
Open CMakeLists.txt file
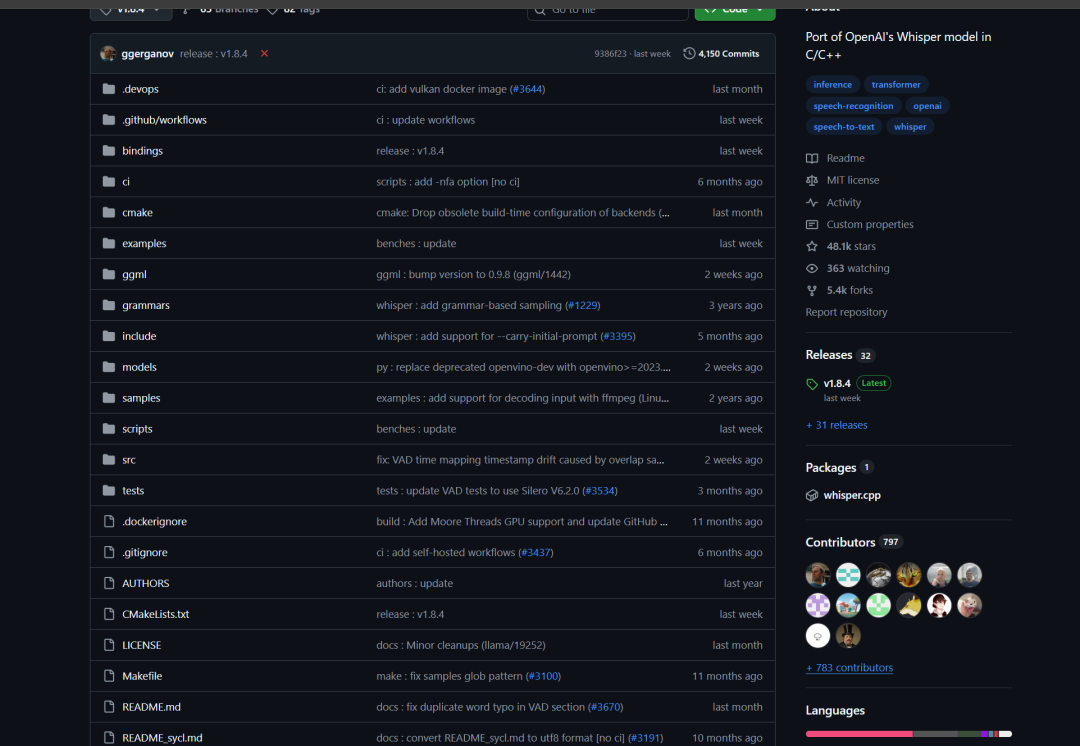pyautogui.click(x=155, y=614)
